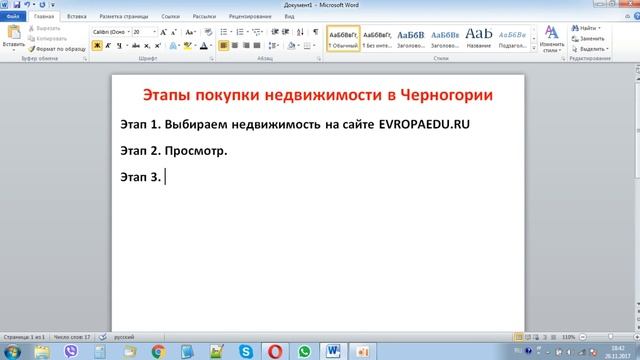Image resolution: width=640 pixels, height=360 pixels.
Task: Toggle show paragraph marks ¶
Action: 316,32
